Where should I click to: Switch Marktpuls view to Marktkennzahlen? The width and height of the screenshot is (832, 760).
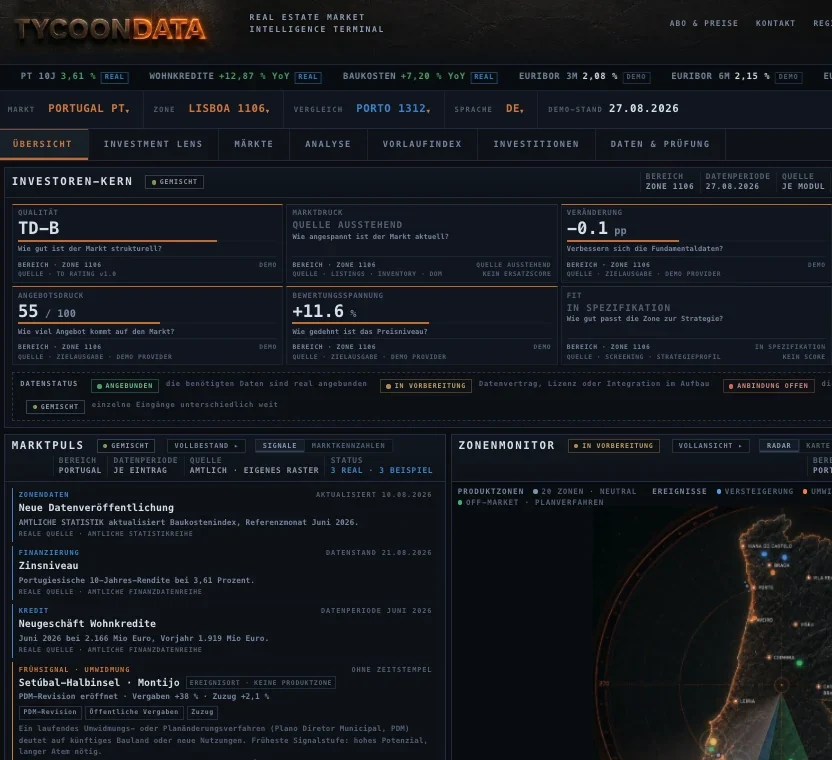348,446
